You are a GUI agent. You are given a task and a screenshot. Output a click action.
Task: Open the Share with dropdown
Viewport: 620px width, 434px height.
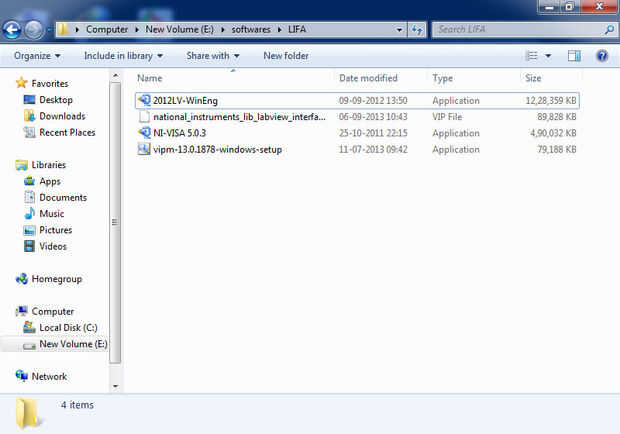click(213, 56)
